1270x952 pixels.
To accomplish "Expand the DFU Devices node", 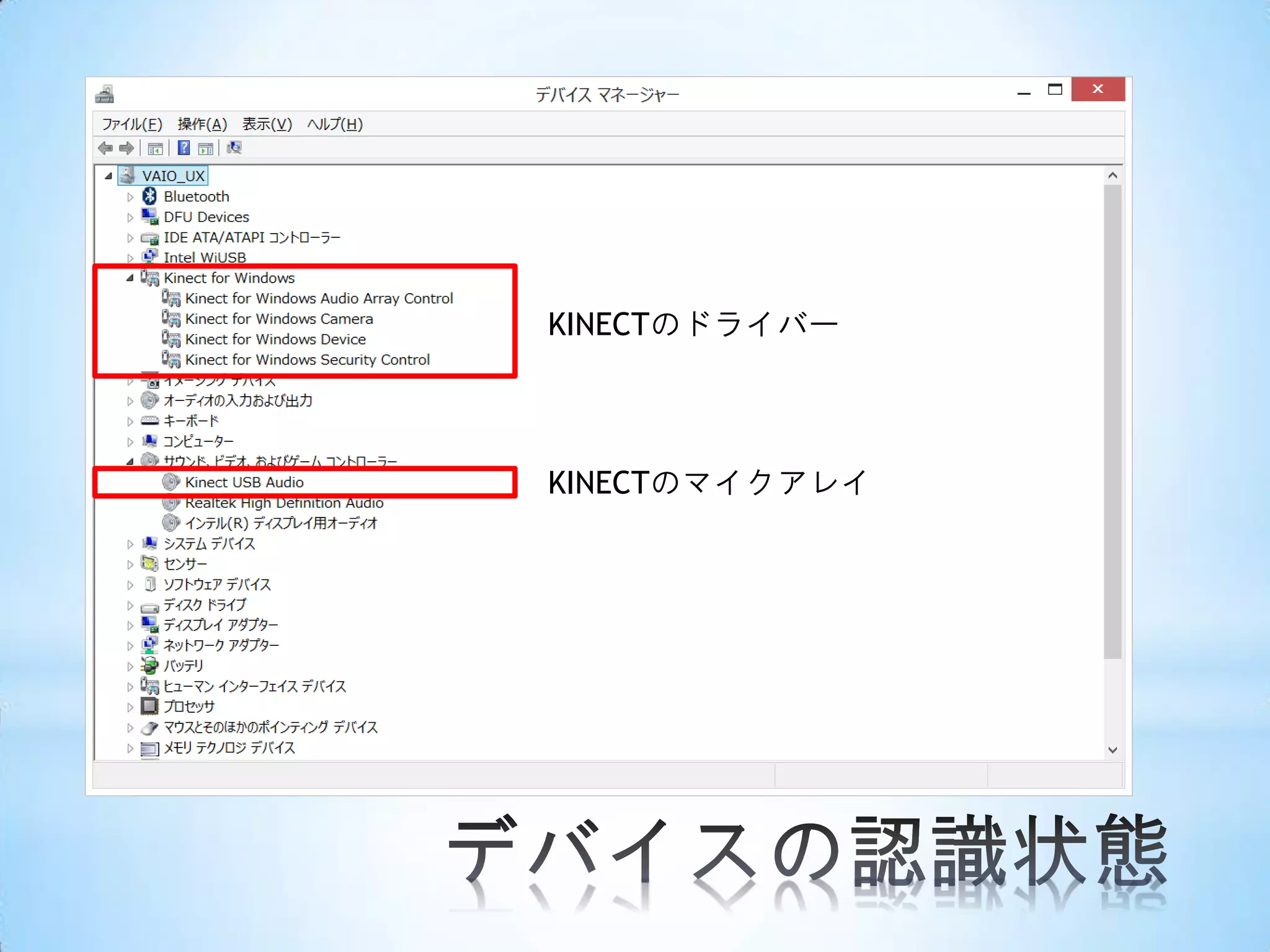I will click(x=130, y=218).
